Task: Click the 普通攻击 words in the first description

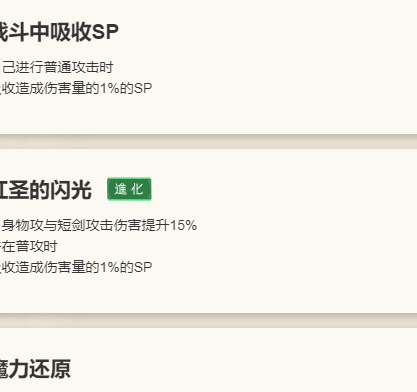Action: pos(71,67)
